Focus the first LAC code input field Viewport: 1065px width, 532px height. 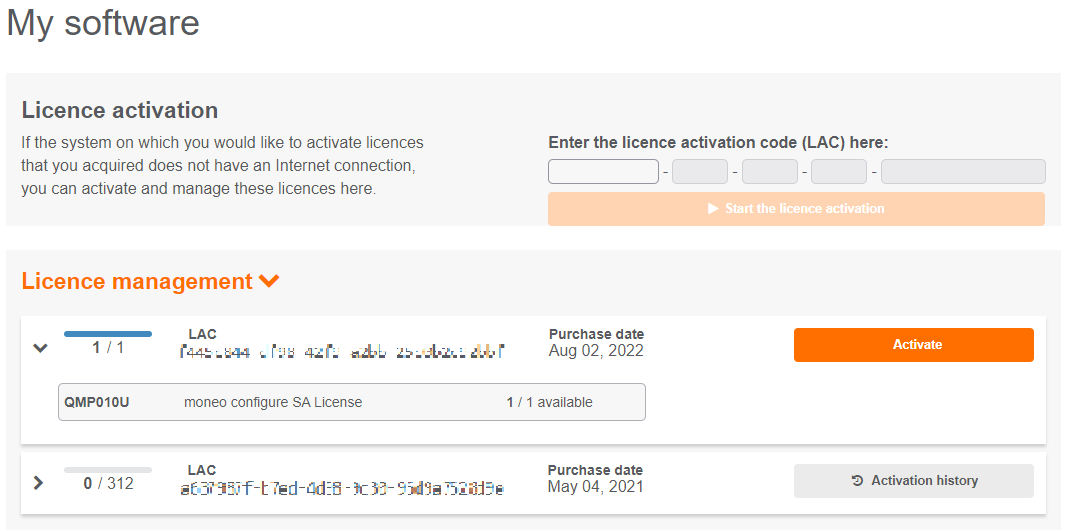click(603, 172)
